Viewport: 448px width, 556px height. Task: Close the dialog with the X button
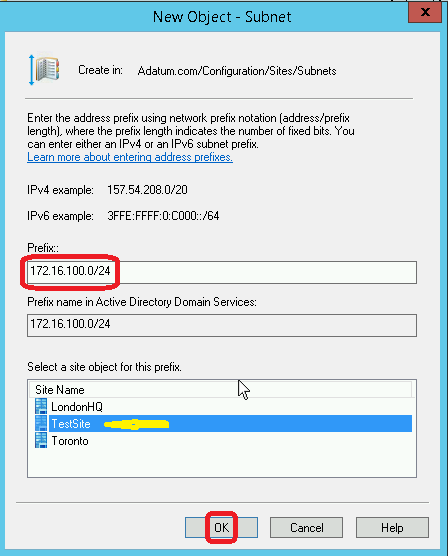(x=425, y=12)
